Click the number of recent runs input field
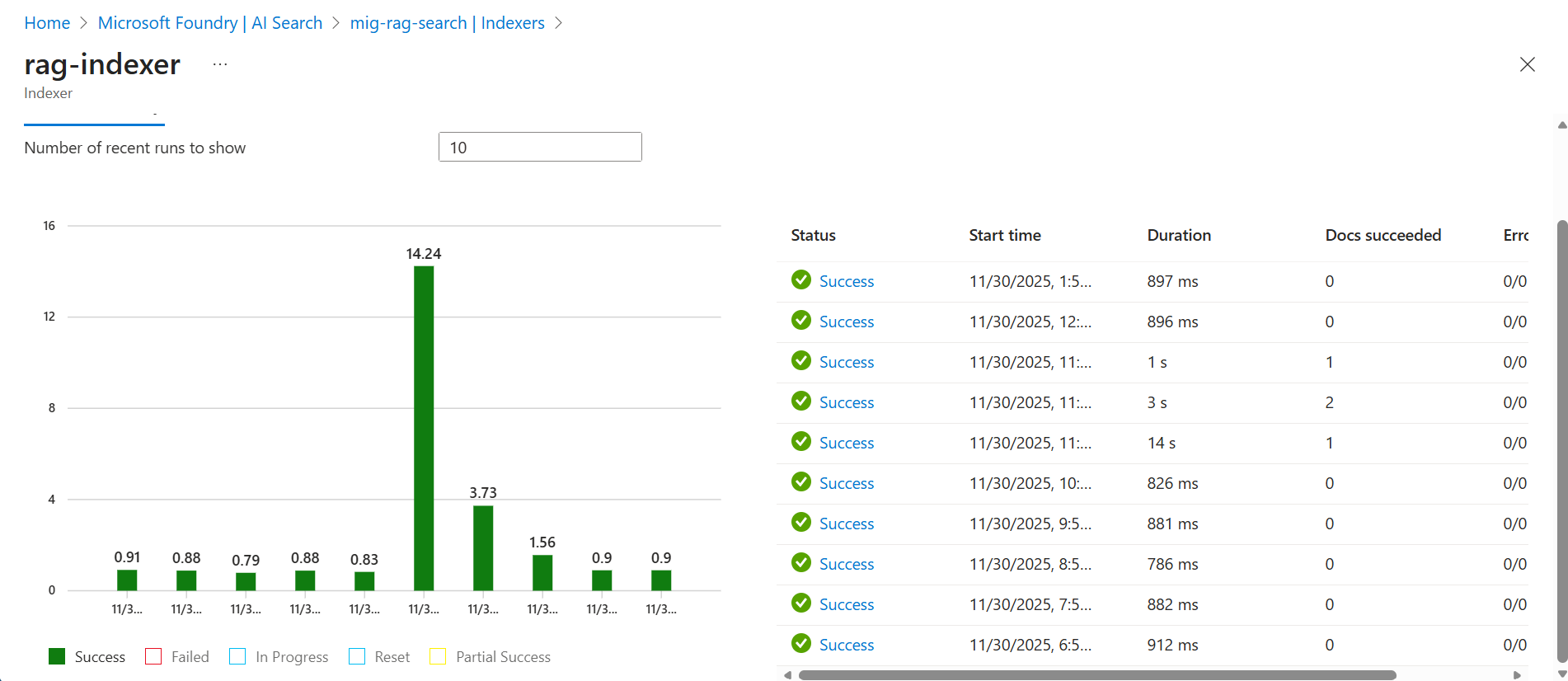1568x681 pixels. pyautogui.click(x=540, y=147)
